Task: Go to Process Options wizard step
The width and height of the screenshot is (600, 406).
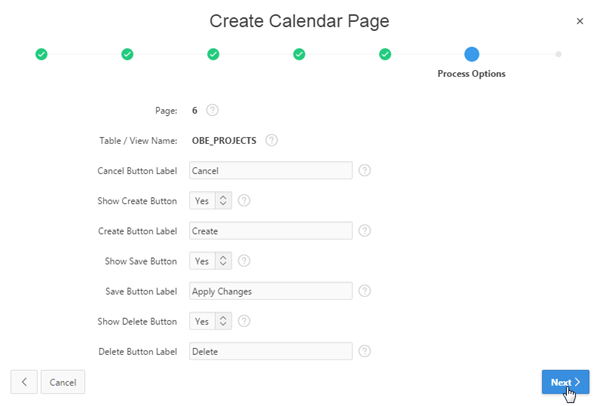Action: click(x=471, y=54)
